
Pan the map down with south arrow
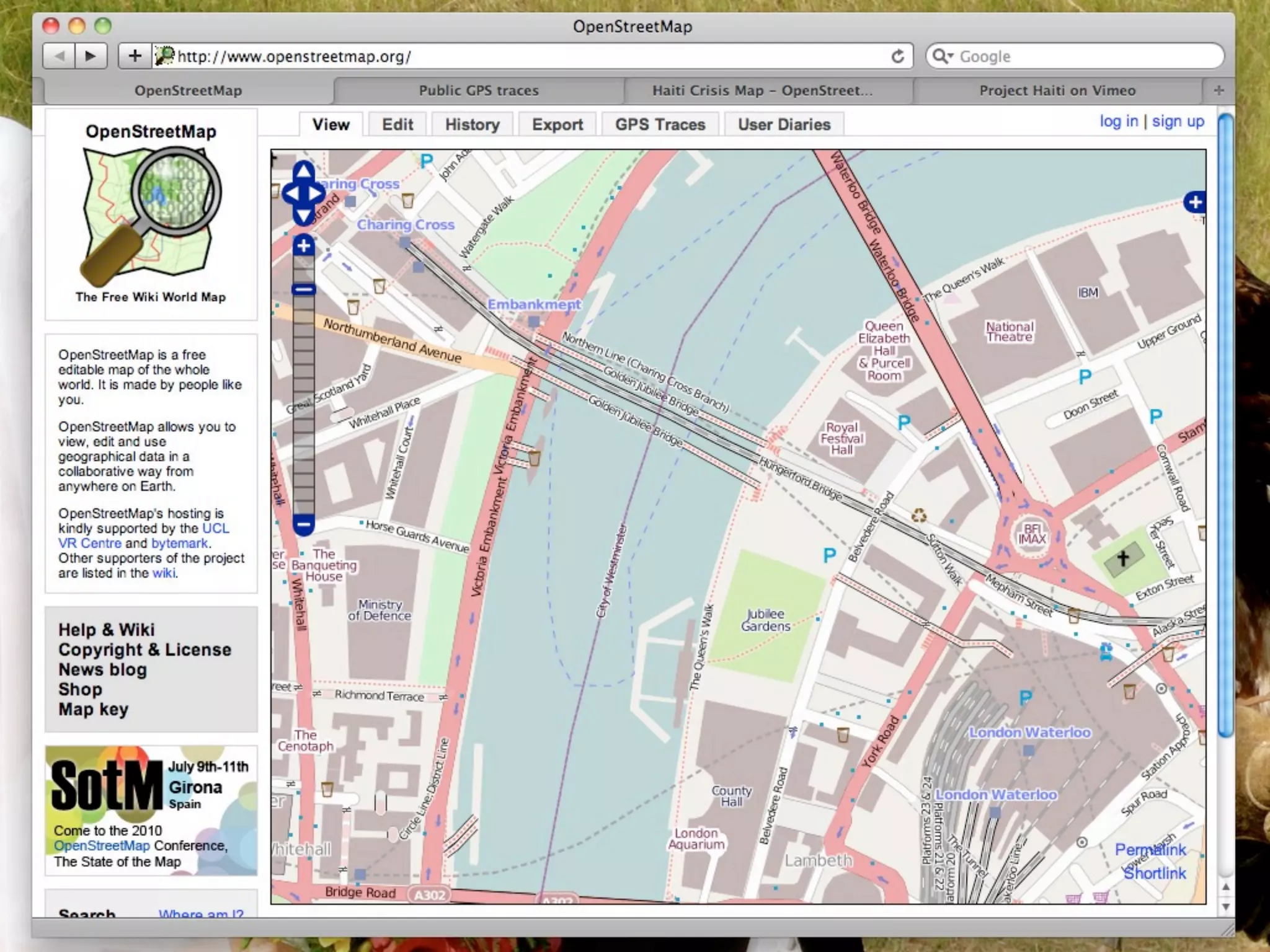(x=303, y=216)
